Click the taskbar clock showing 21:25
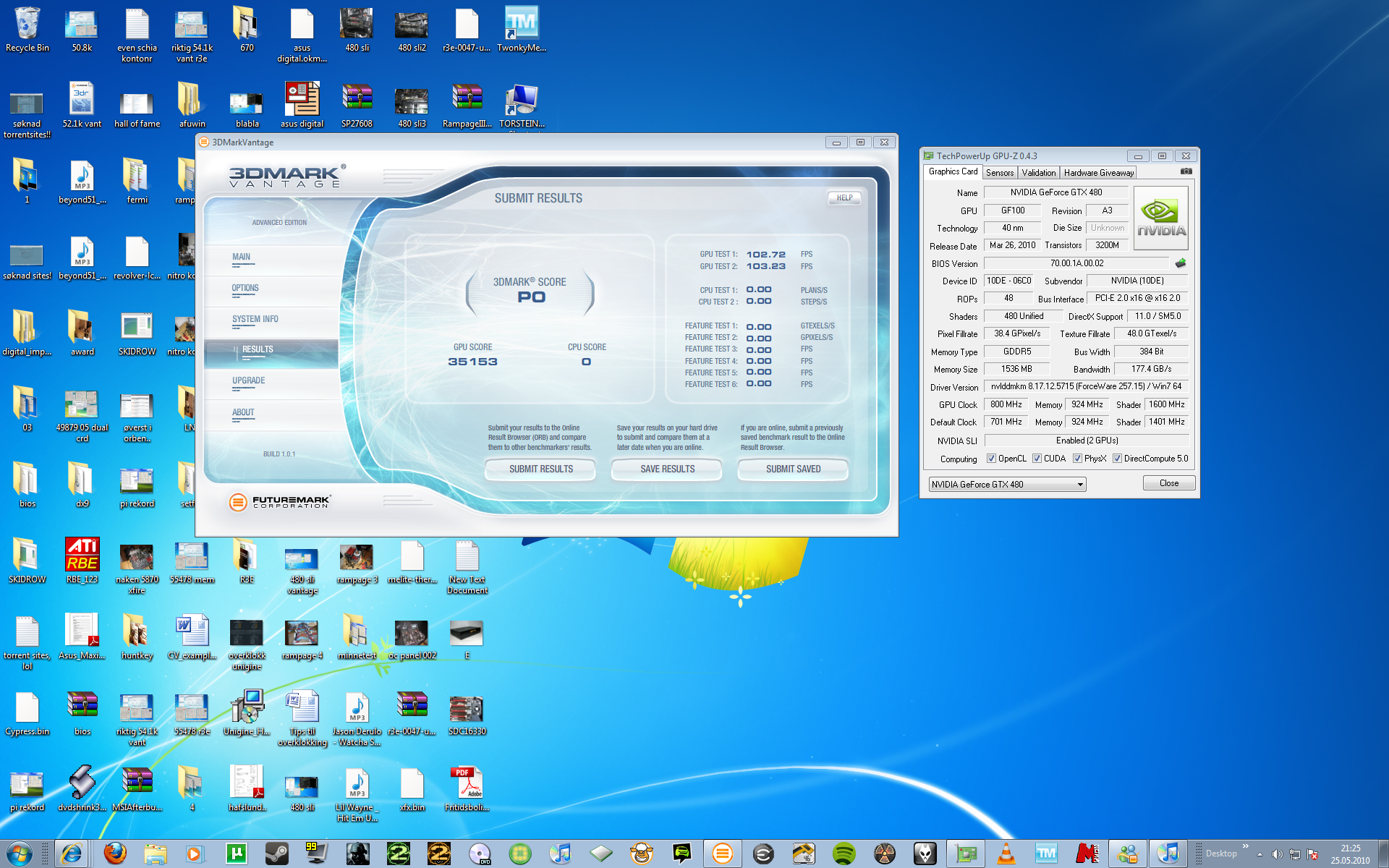This screenshot has height=868, width=1389. click(x=1350, y=854)
